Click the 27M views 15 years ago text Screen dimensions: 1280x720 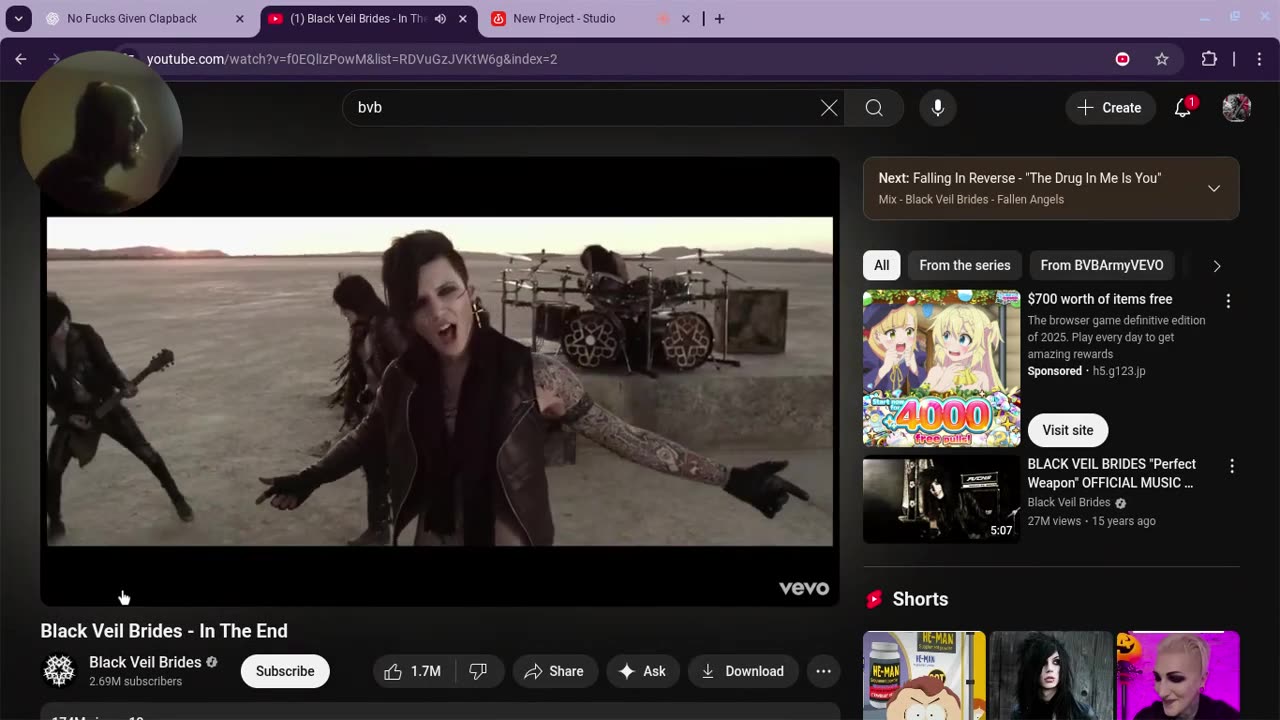pos(1091,521)
